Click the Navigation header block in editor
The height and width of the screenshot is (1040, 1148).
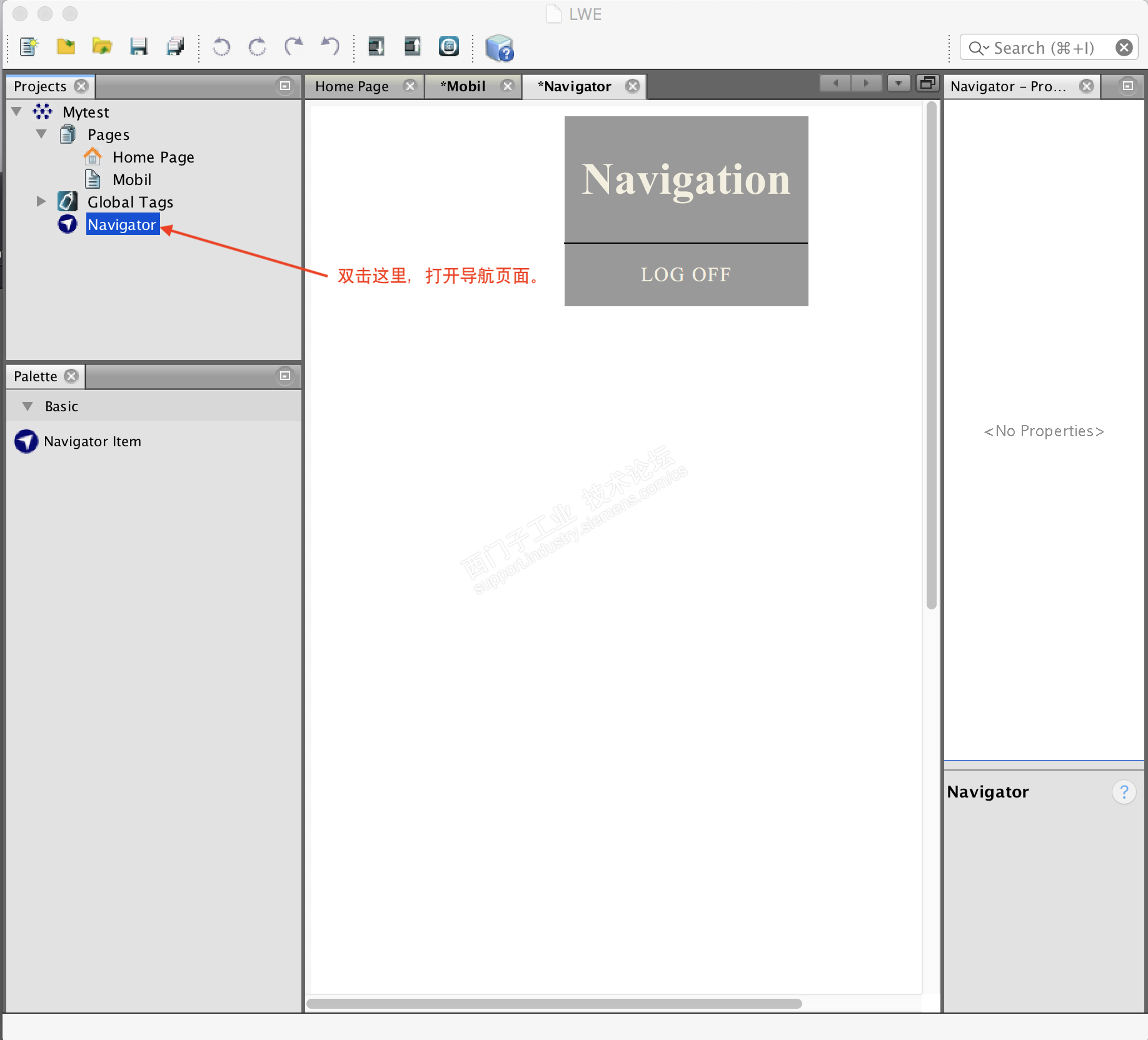point(686,179)
